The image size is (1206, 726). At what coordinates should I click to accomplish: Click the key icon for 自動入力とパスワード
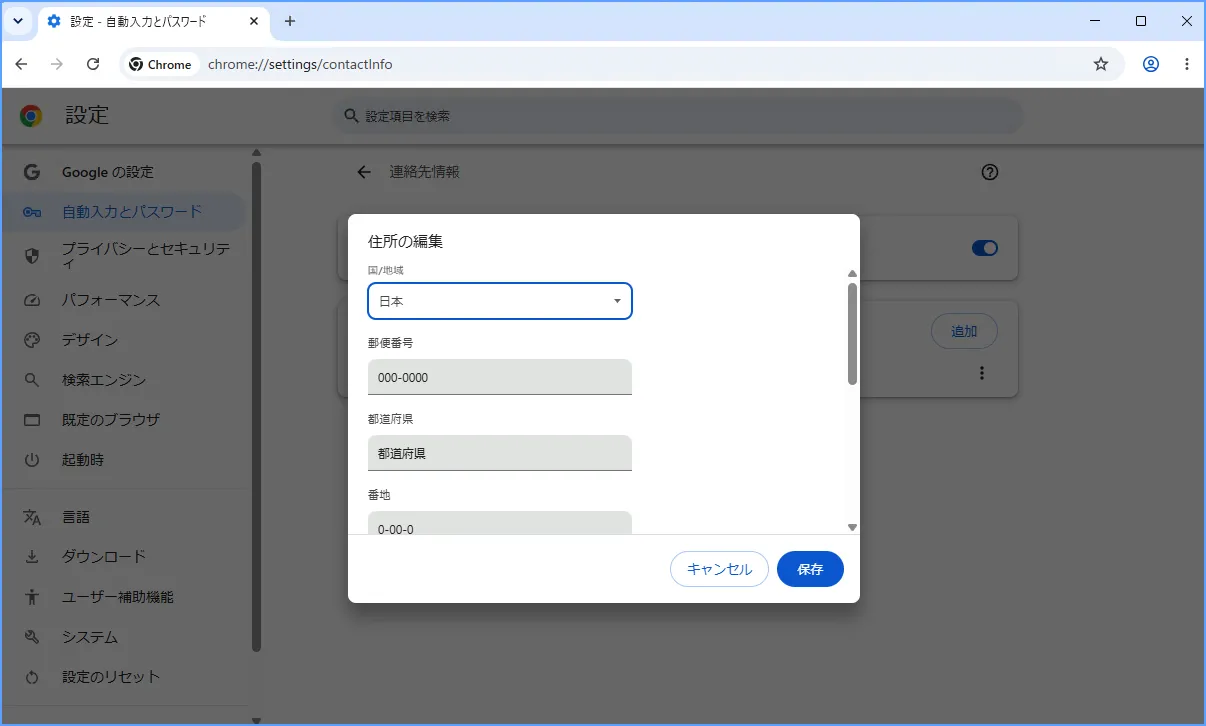coord(32,212)
